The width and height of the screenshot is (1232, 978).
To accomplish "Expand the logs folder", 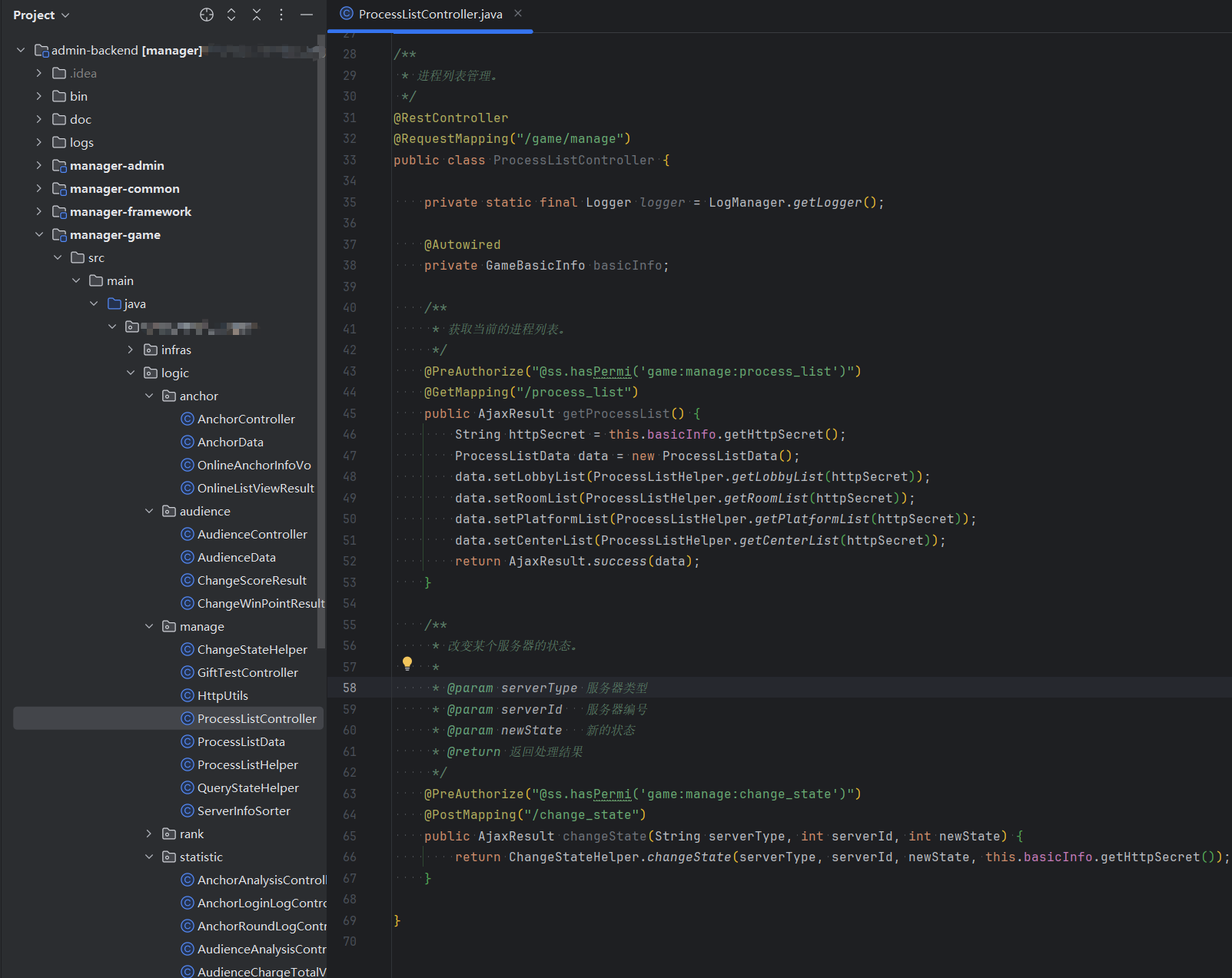I will 39,142.
